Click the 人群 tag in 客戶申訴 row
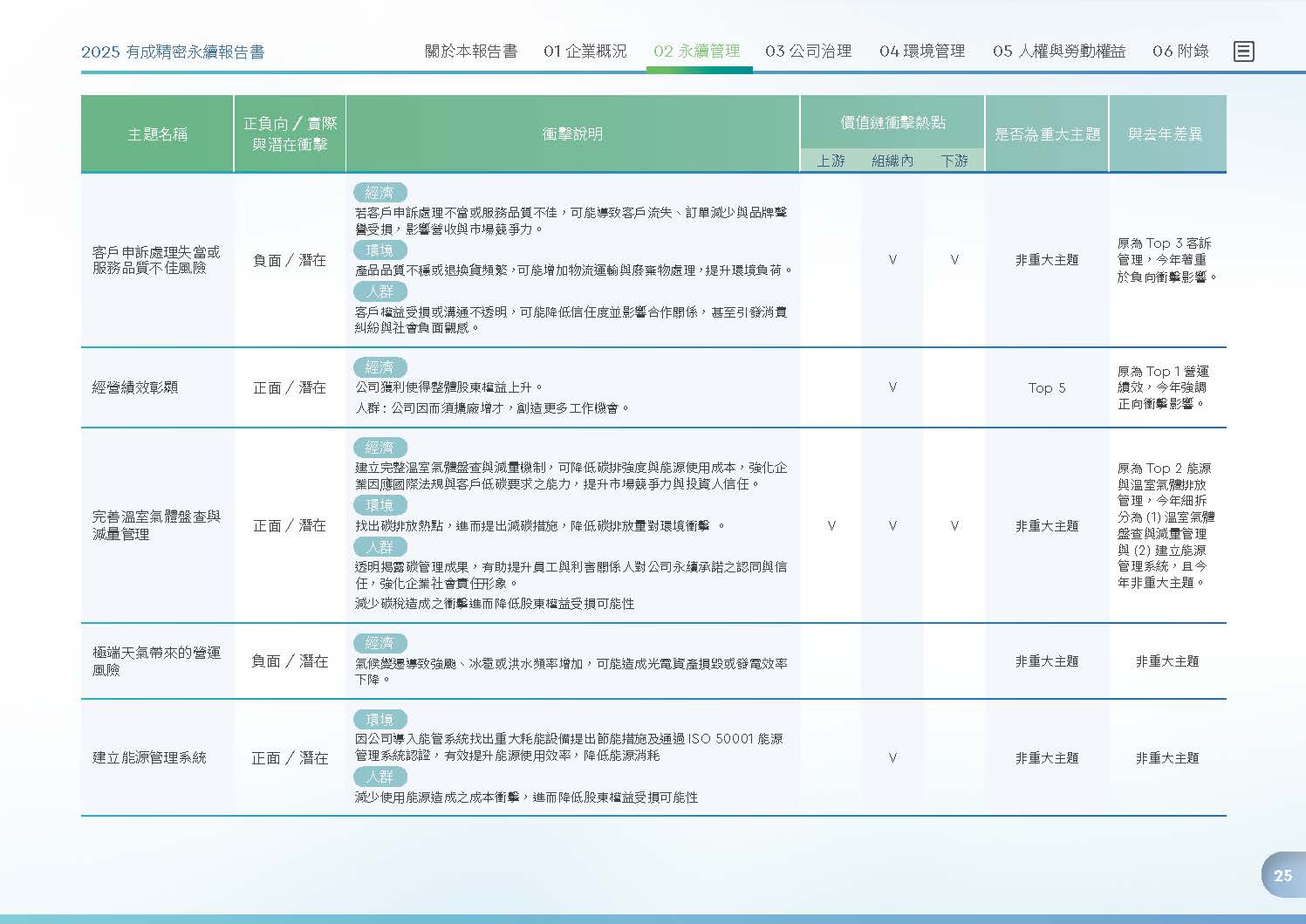Screen dimensions: 1306x924 pos(379,291)
